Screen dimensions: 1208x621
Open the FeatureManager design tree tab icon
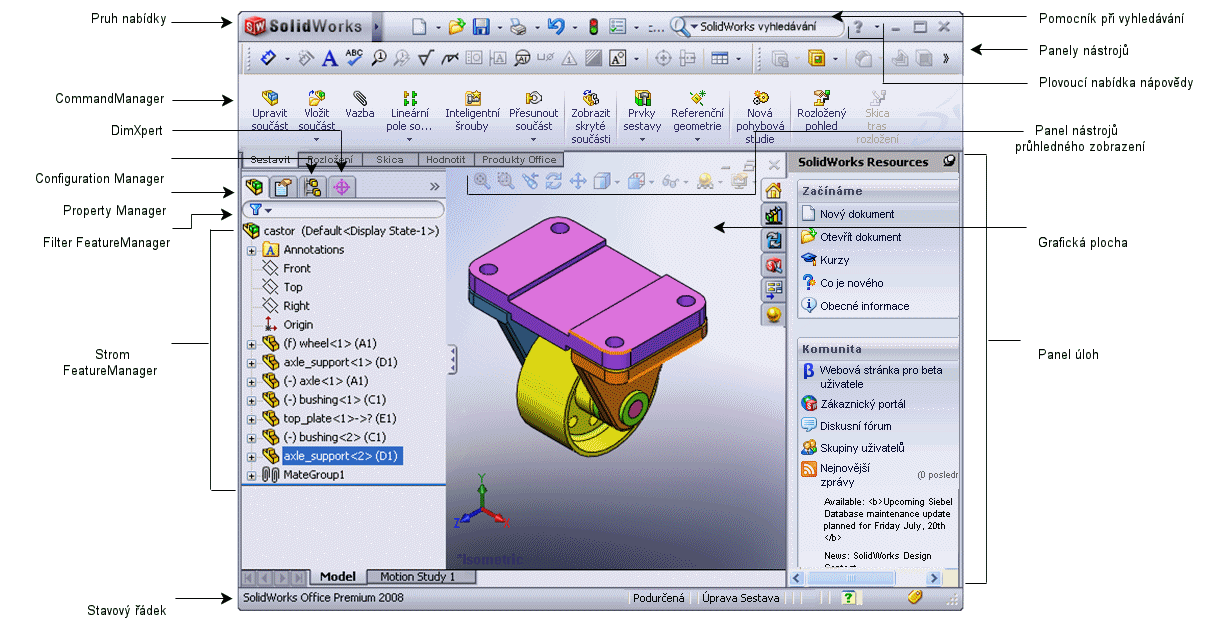pos(255,186)
